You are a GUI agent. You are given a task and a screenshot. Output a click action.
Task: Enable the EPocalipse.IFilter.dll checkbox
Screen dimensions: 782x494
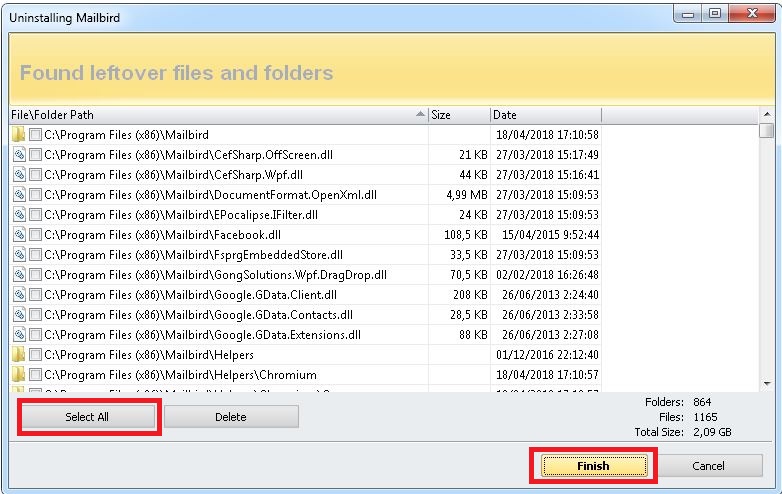coord(35,214)
